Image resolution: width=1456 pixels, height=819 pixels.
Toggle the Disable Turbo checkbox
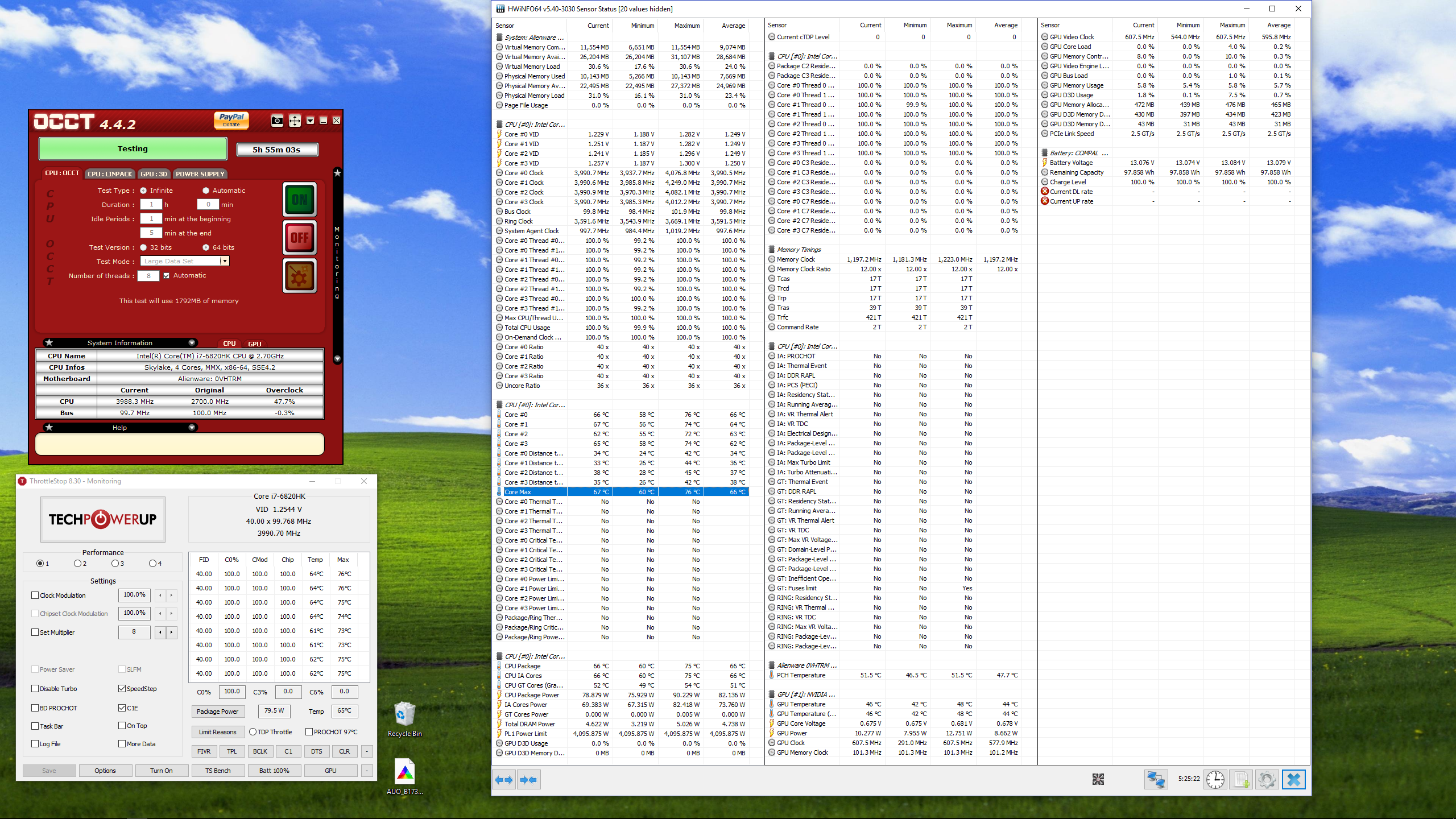click(35, 689)
